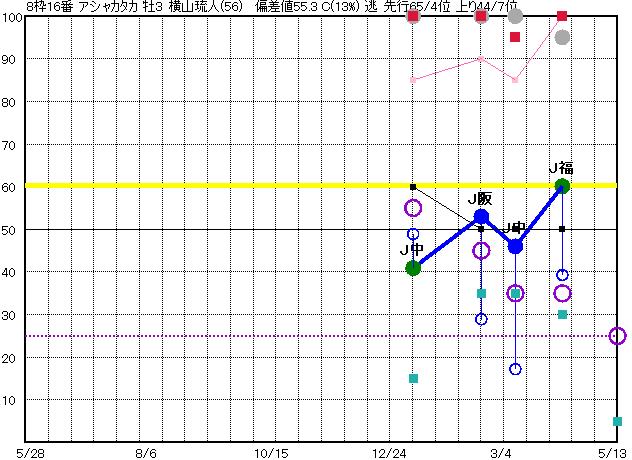Click the 10/15 date label on the x-axis

pyautogui.click(x=273, y=452)
